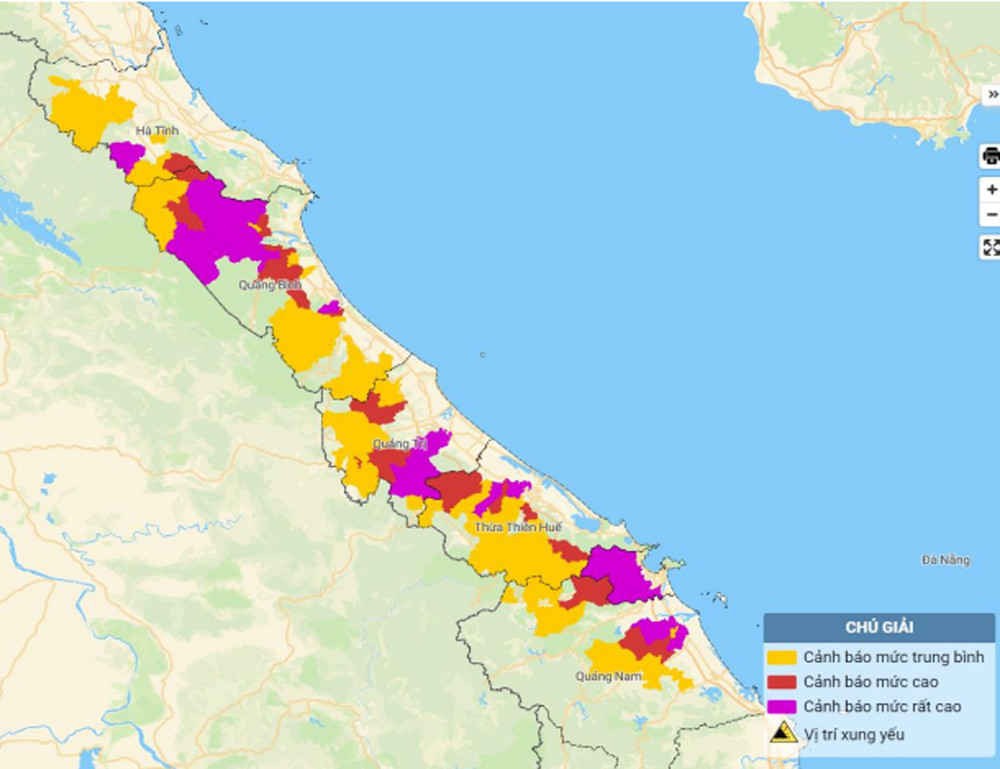Click the Đà Nẵng city label on map

pyautogui.click(x=946, y=560)
